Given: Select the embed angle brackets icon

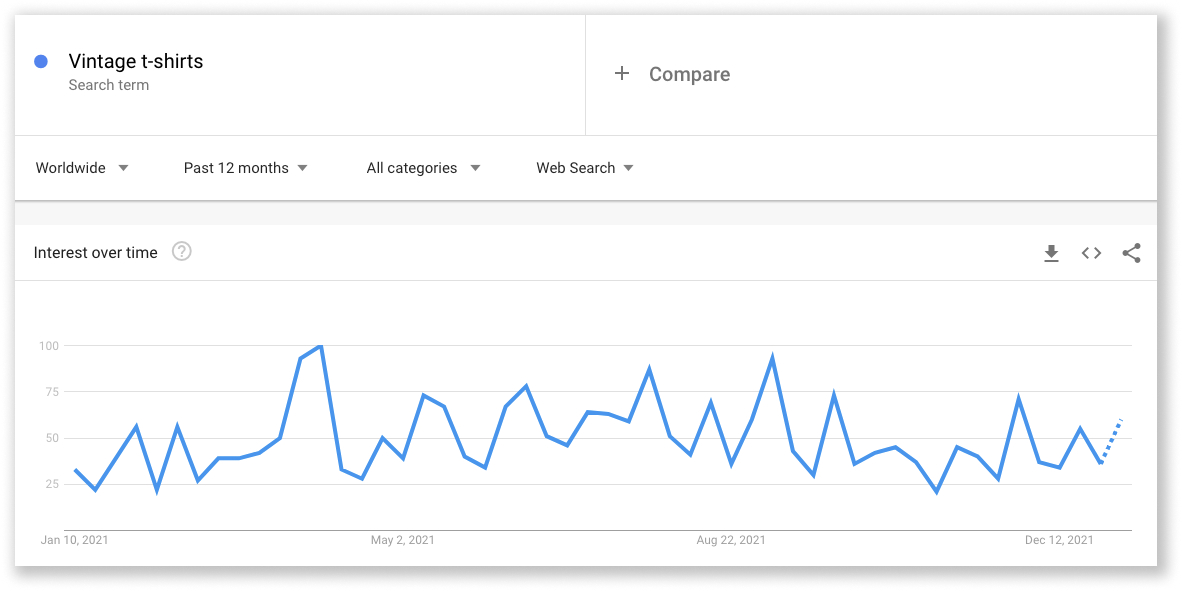Looking at the screenshot, I should coord(1091,253).
